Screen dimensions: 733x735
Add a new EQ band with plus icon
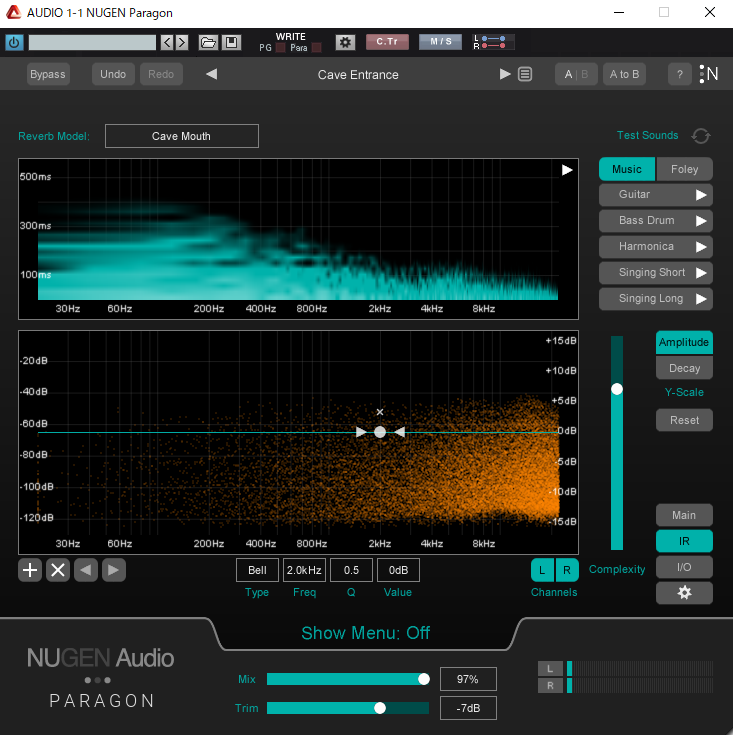[x=31, y=570]
